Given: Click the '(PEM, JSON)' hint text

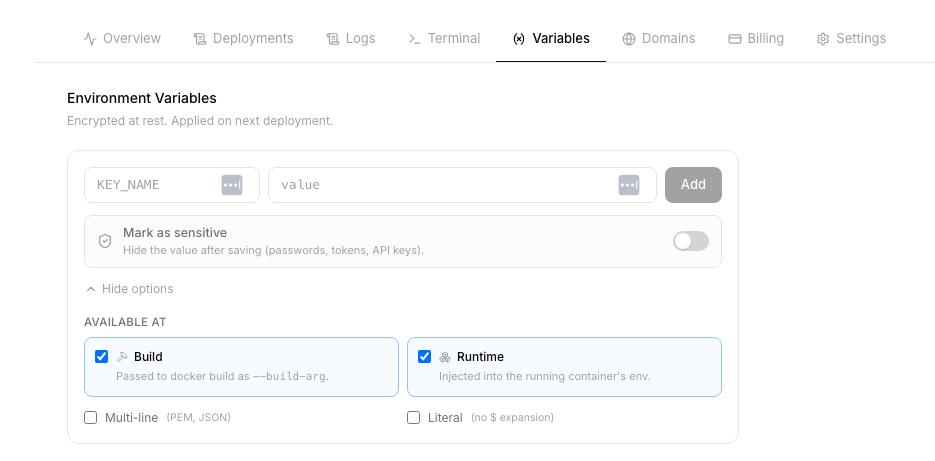Looking at the screenshot, I should click(x=199, y=417).
